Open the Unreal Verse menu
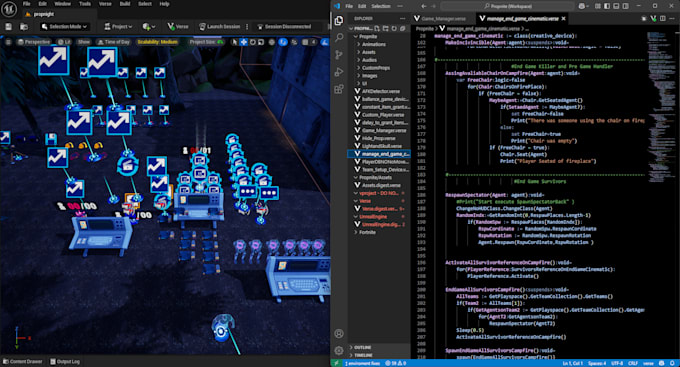Screen dimensions: 680x367 coord(105,4)
